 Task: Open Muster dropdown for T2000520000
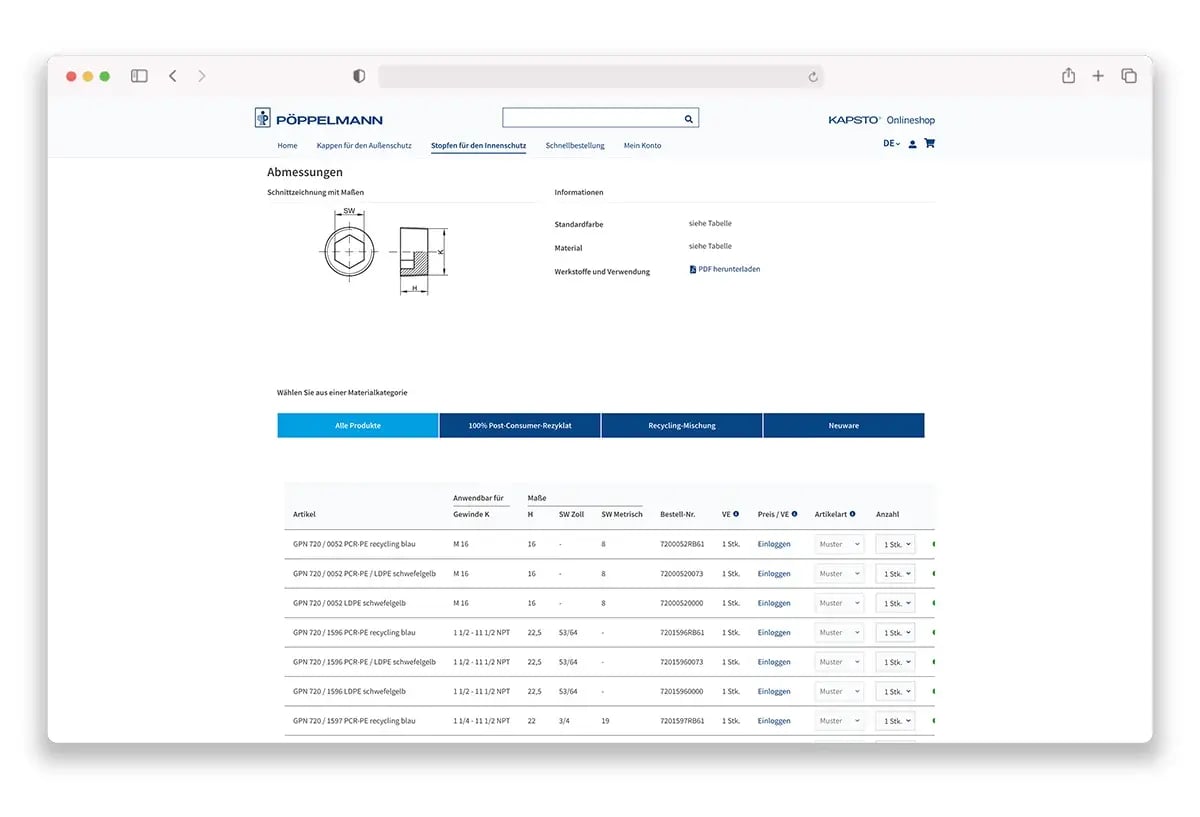pos(839,603)
